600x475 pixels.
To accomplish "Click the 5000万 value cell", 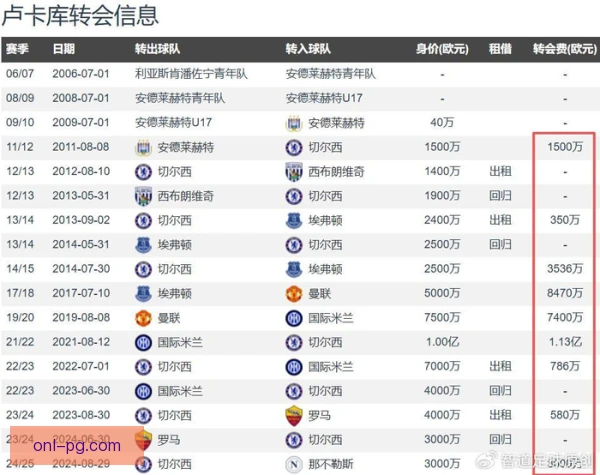I will coord(442,293).
